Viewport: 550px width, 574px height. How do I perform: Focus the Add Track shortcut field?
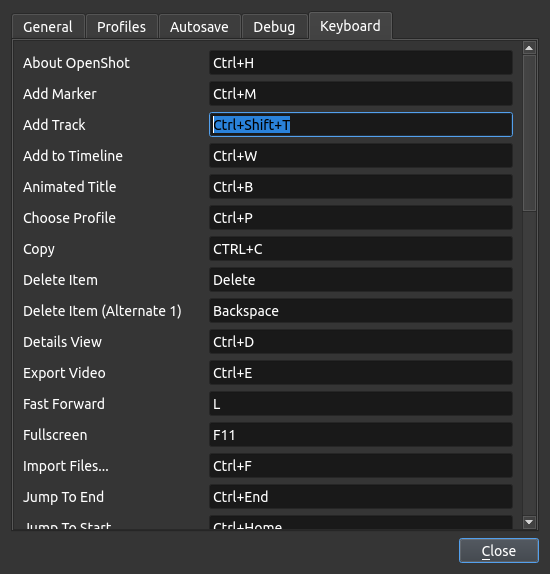(x=361, y=125)
